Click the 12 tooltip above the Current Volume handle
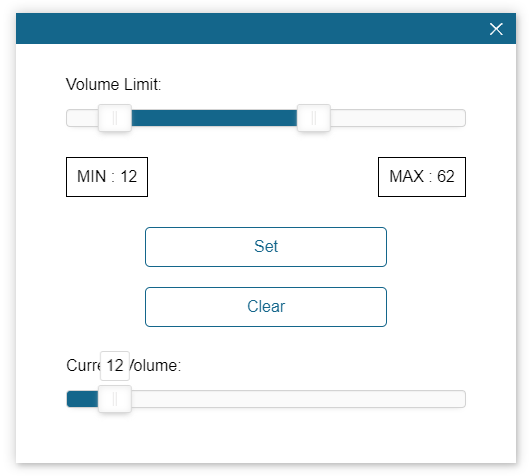 tap(115, 365)
